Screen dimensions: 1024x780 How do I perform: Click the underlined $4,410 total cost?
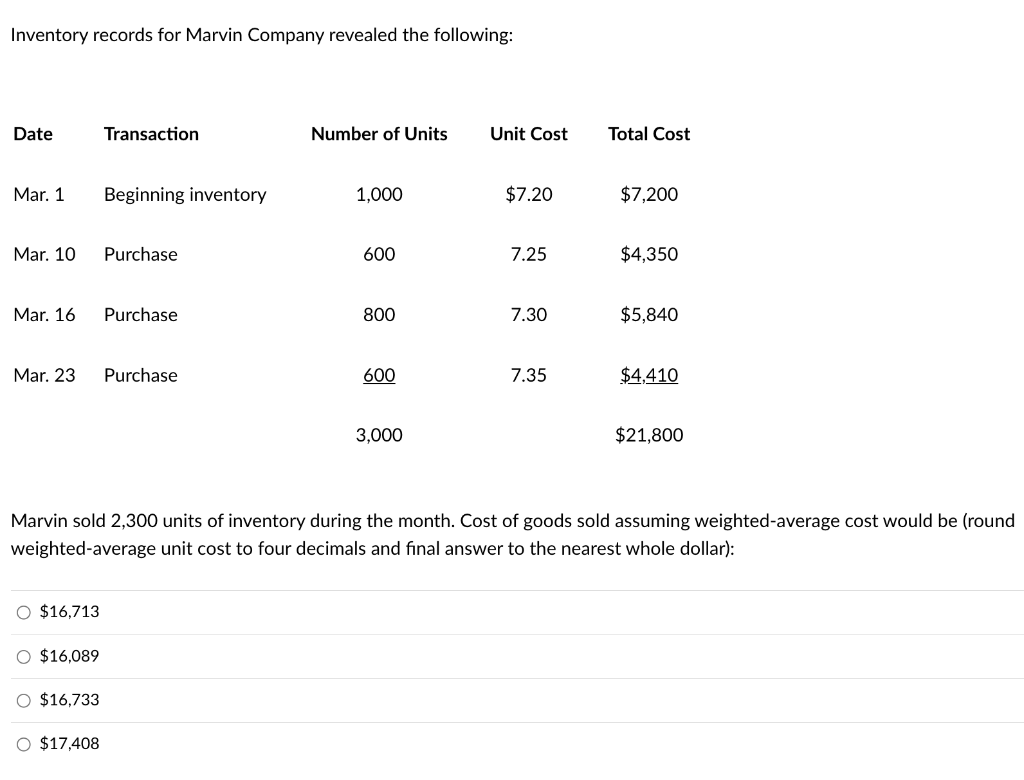coord(649,375)
